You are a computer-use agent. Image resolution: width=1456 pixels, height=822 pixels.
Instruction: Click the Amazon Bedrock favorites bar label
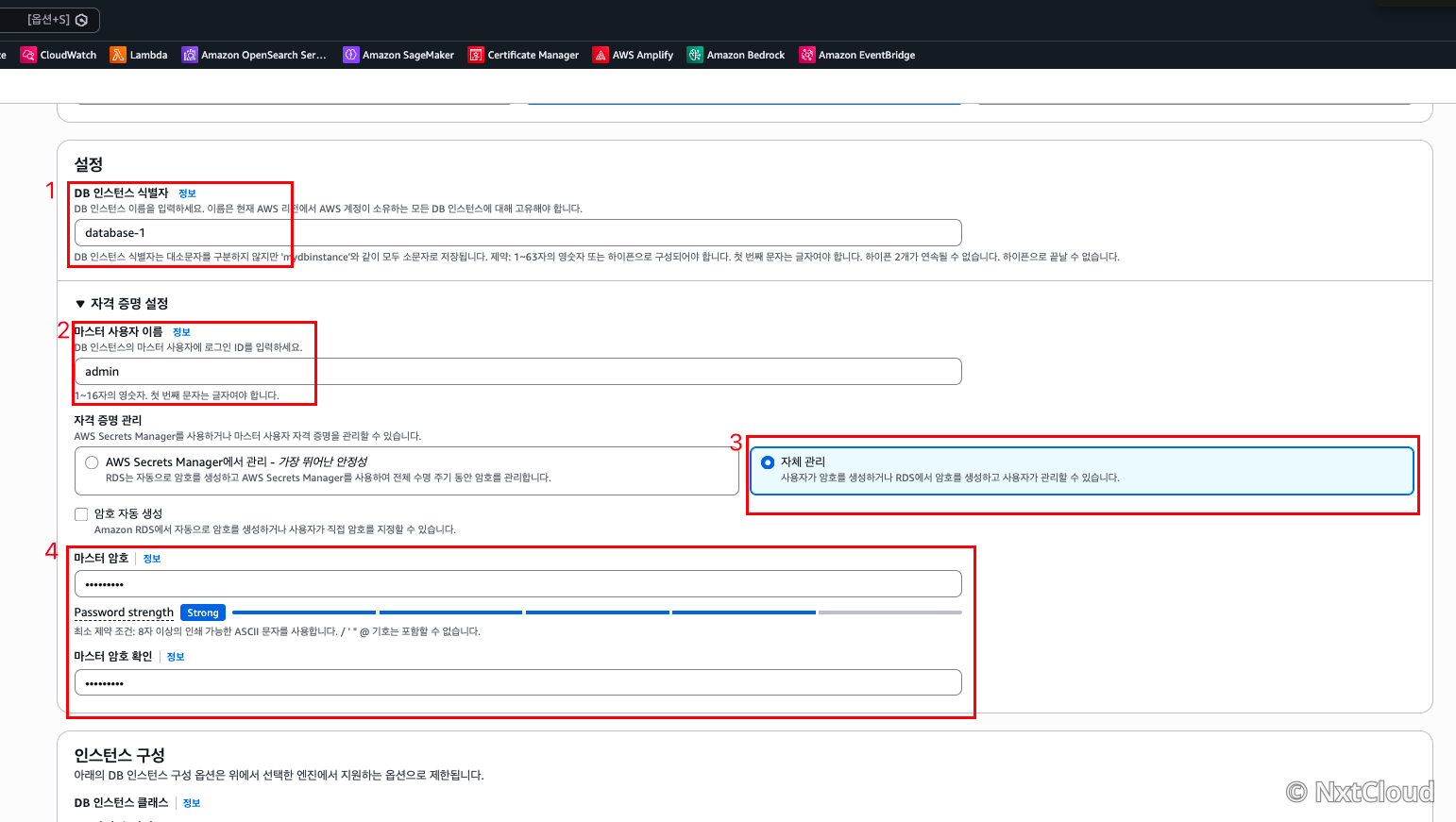[x=746, y=55]
